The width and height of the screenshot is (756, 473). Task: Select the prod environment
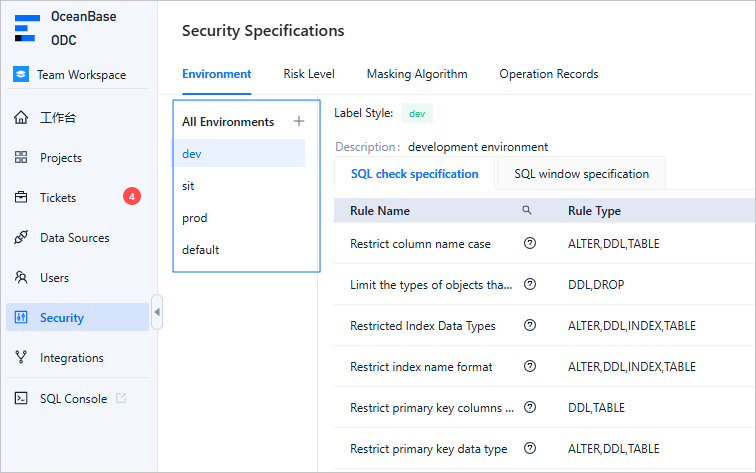pyautogui.click(x=195, y=218)
